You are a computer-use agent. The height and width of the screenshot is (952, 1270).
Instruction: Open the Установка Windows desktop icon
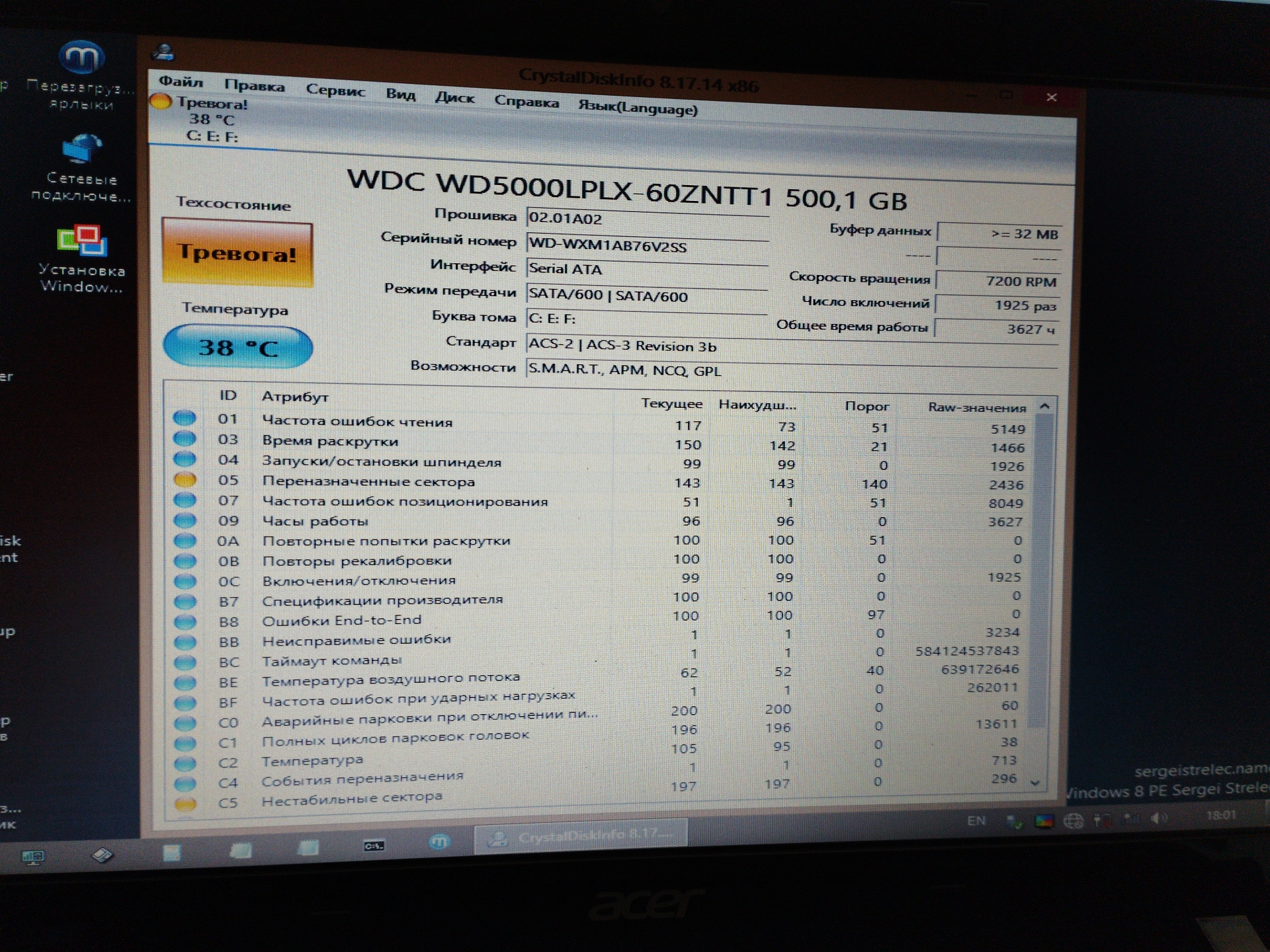point(81,258)
